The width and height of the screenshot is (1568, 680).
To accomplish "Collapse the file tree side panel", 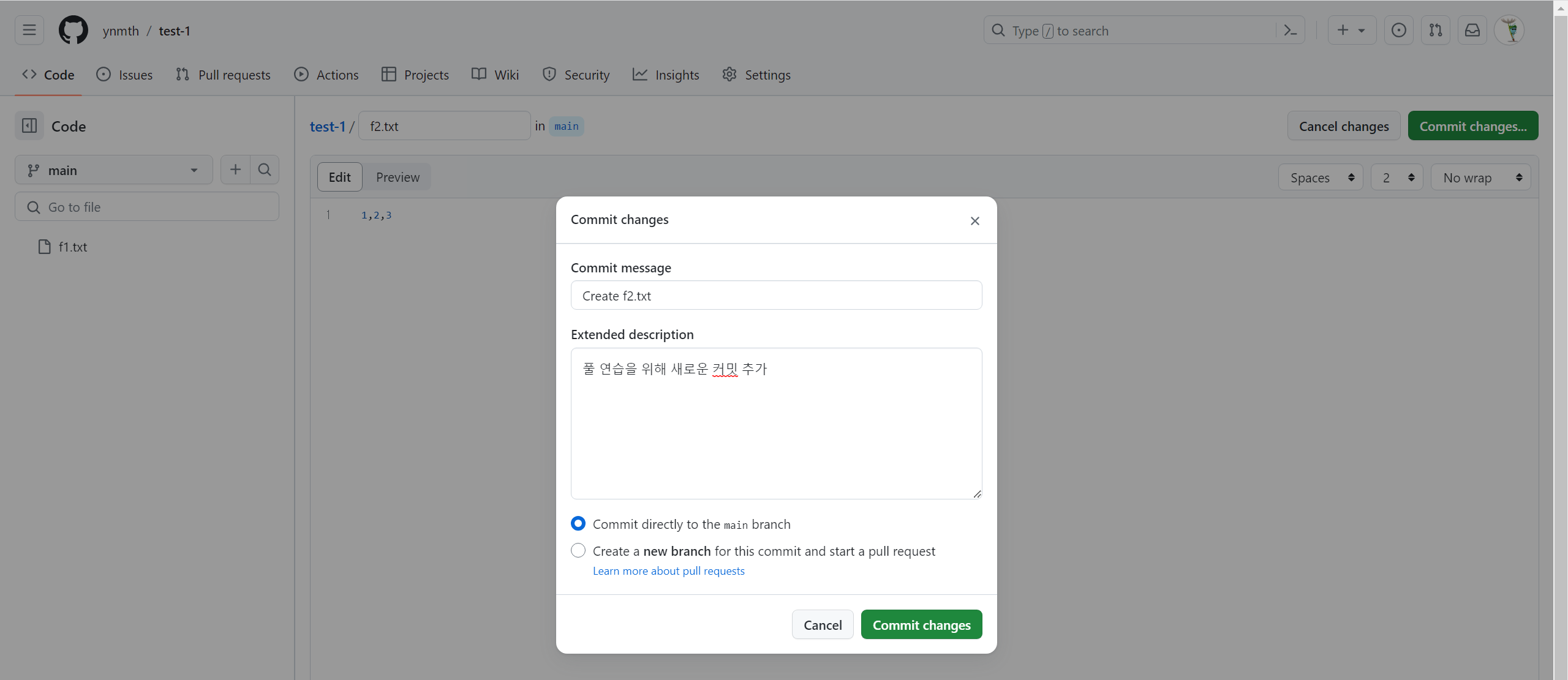I will 29,126.
